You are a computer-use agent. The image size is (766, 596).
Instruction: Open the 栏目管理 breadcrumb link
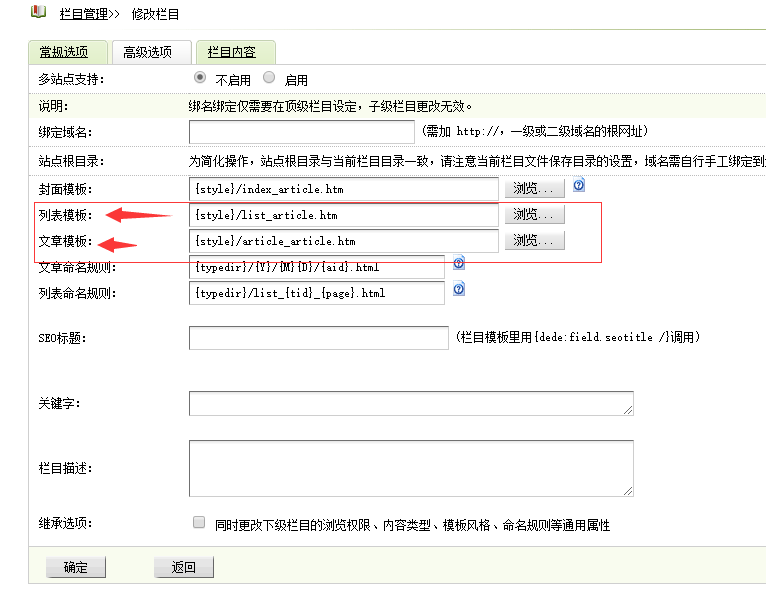click(x=85, y=13)
